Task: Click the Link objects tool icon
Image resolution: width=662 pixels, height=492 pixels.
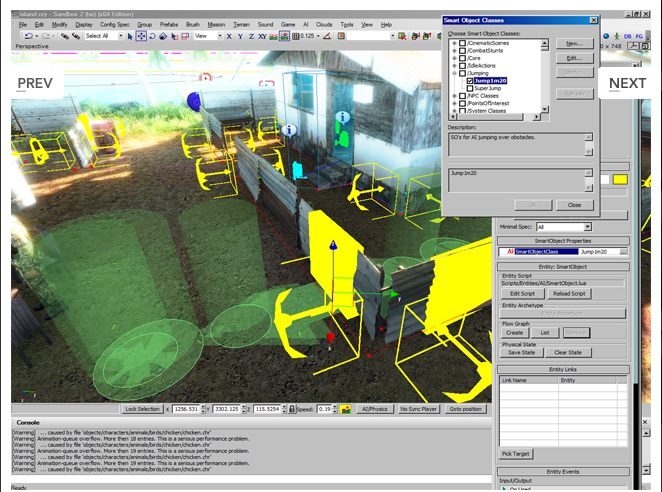Action: click(x=65, y=36)
